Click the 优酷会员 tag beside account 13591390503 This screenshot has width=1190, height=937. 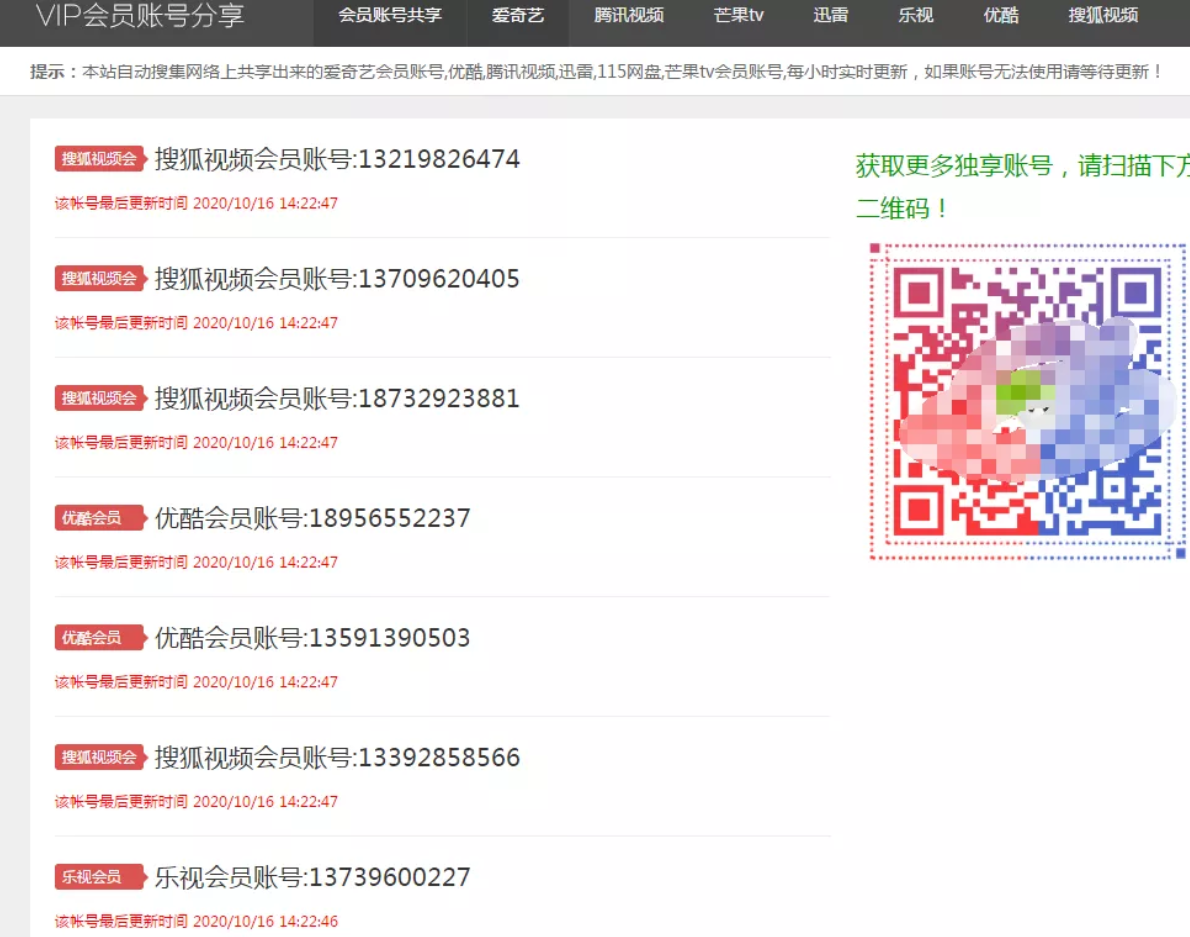pos(99,638)
